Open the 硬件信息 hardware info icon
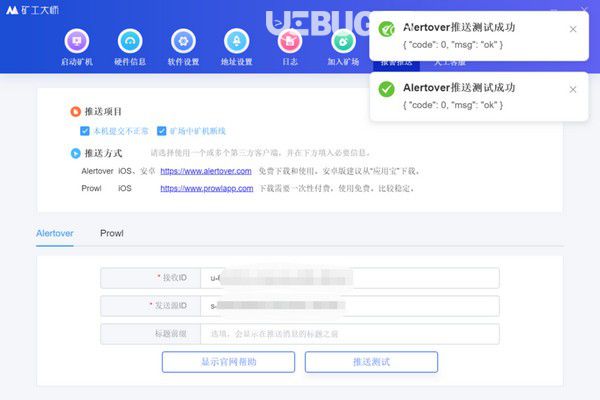 point(130,41)
